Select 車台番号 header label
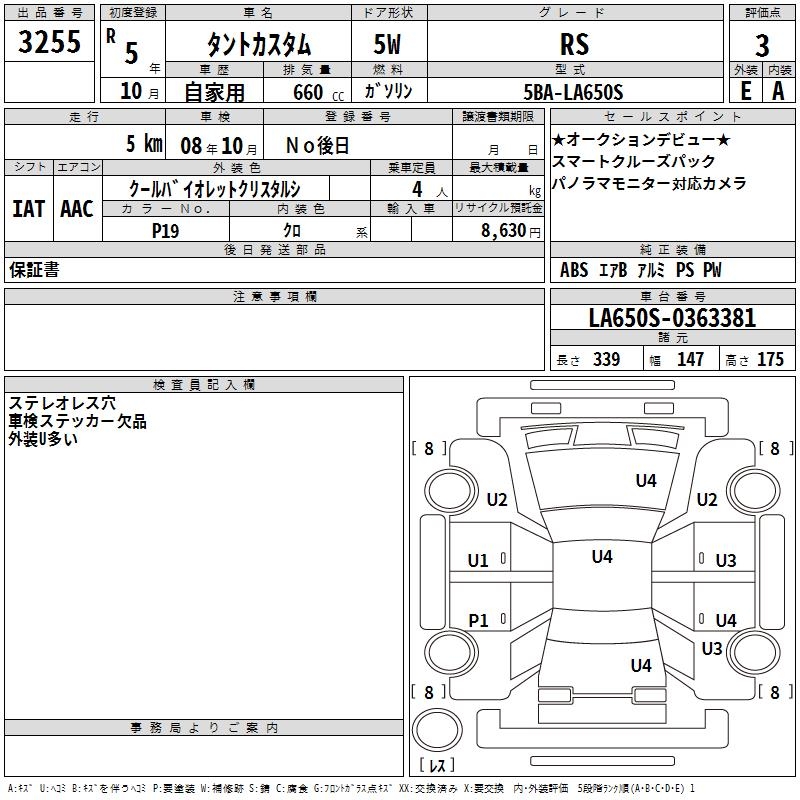Image resolution: width=800 pixels, height=800 pixels. (x=672, y=296)
